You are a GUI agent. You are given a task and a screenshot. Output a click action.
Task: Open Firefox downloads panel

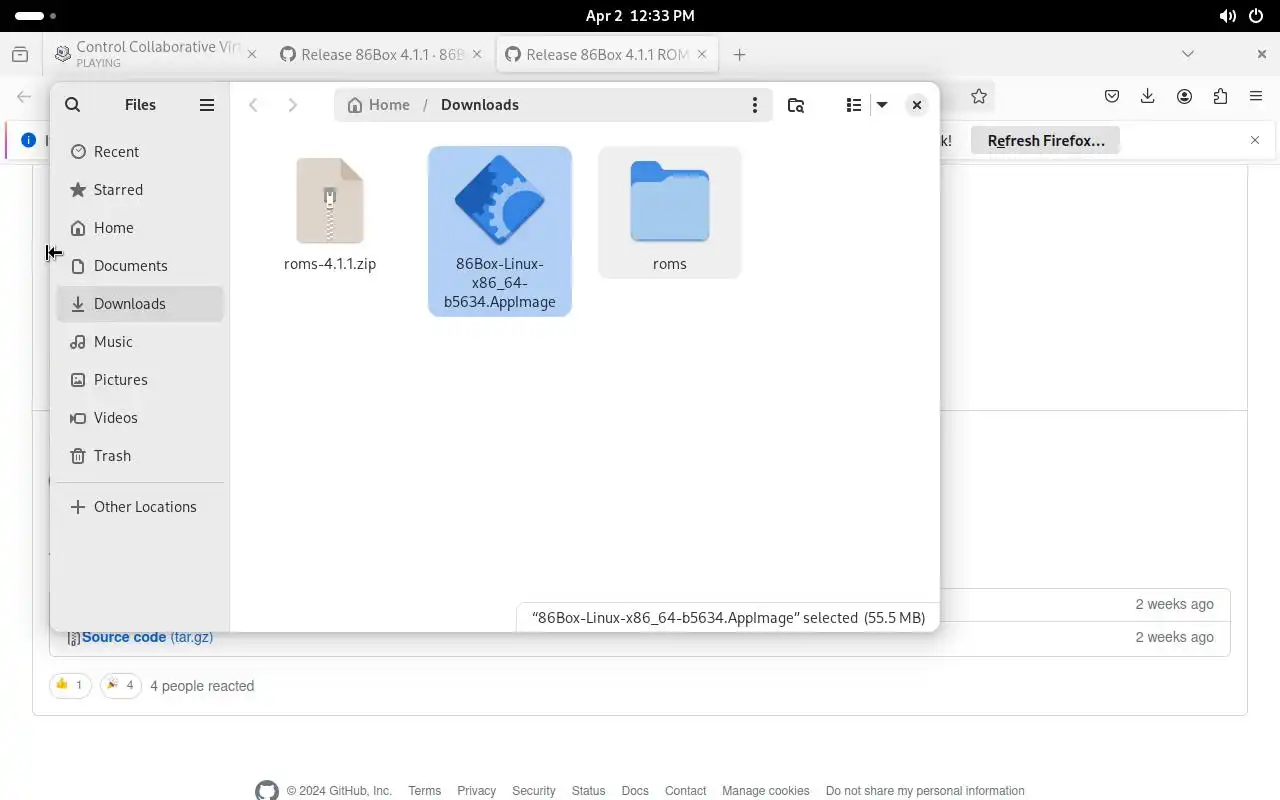click(1148, 97)
